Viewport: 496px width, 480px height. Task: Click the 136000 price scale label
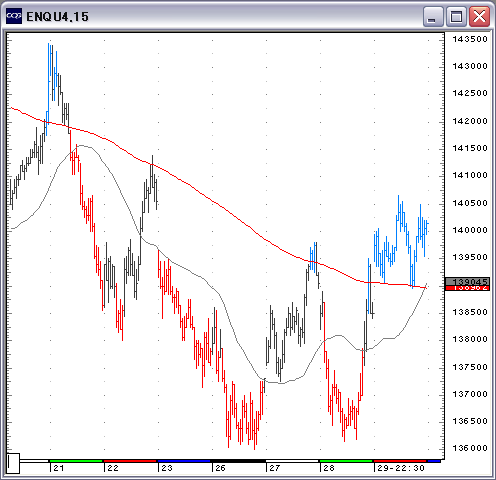(470, 448)
